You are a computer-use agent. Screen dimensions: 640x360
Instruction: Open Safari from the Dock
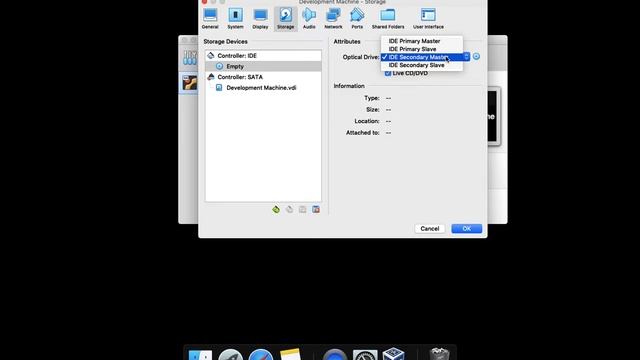click(261, 355)
